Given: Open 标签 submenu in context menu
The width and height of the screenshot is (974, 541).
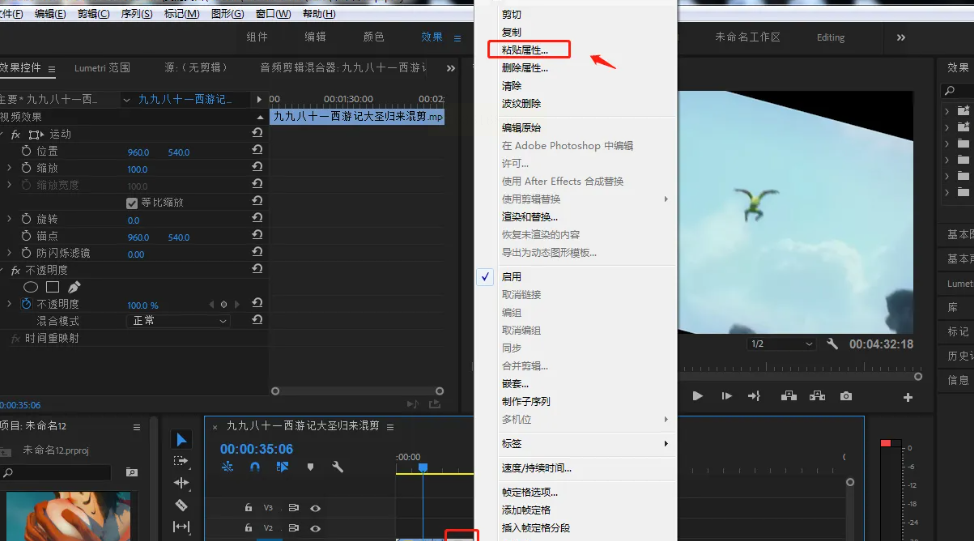Looking at the screenshot, I should pos(587,443).
